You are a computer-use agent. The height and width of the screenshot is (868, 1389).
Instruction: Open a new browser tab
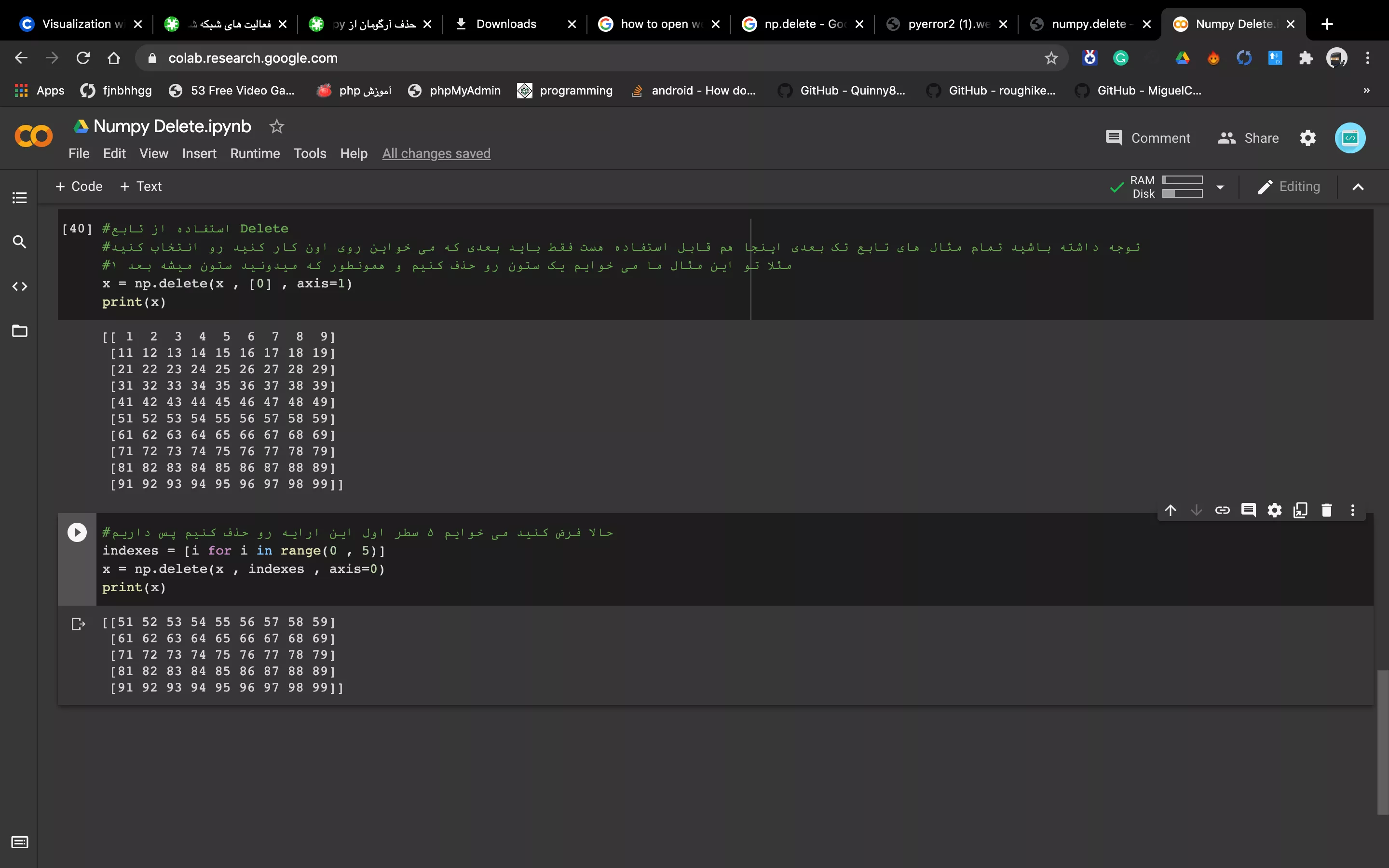1327,24
